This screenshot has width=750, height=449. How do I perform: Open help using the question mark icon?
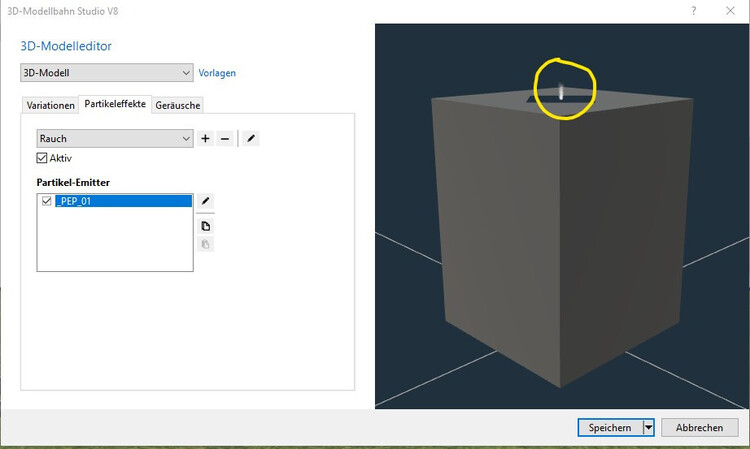(694, 11)
